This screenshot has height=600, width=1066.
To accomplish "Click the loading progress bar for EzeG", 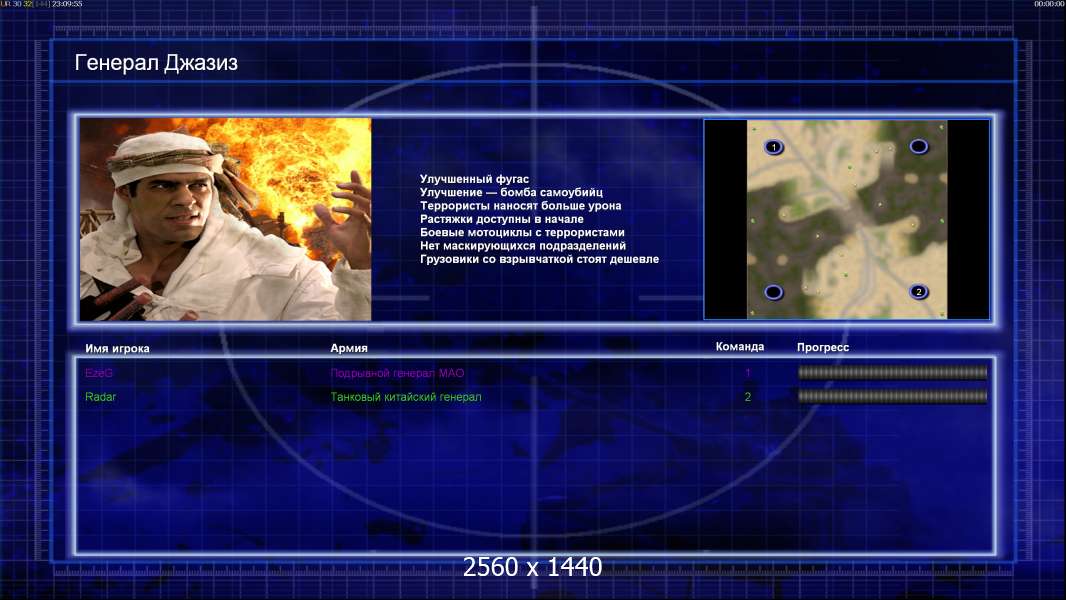I will 892,372.
